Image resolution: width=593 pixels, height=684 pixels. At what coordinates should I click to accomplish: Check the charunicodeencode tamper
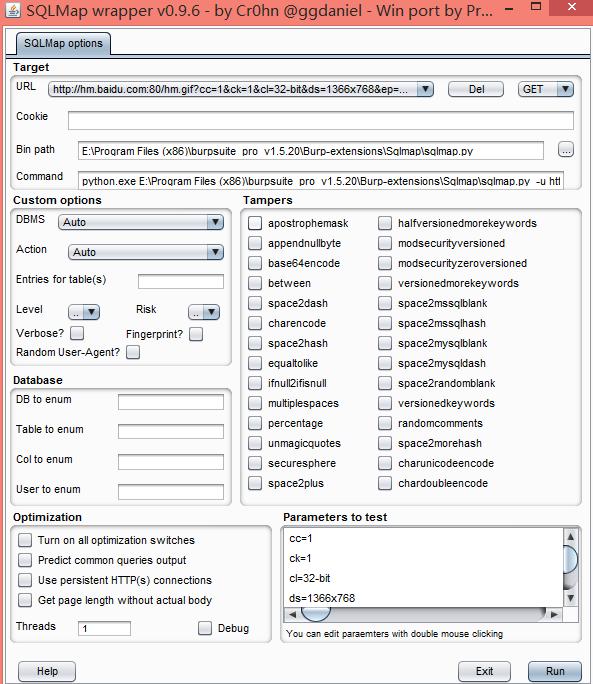[x=385, y=463]
